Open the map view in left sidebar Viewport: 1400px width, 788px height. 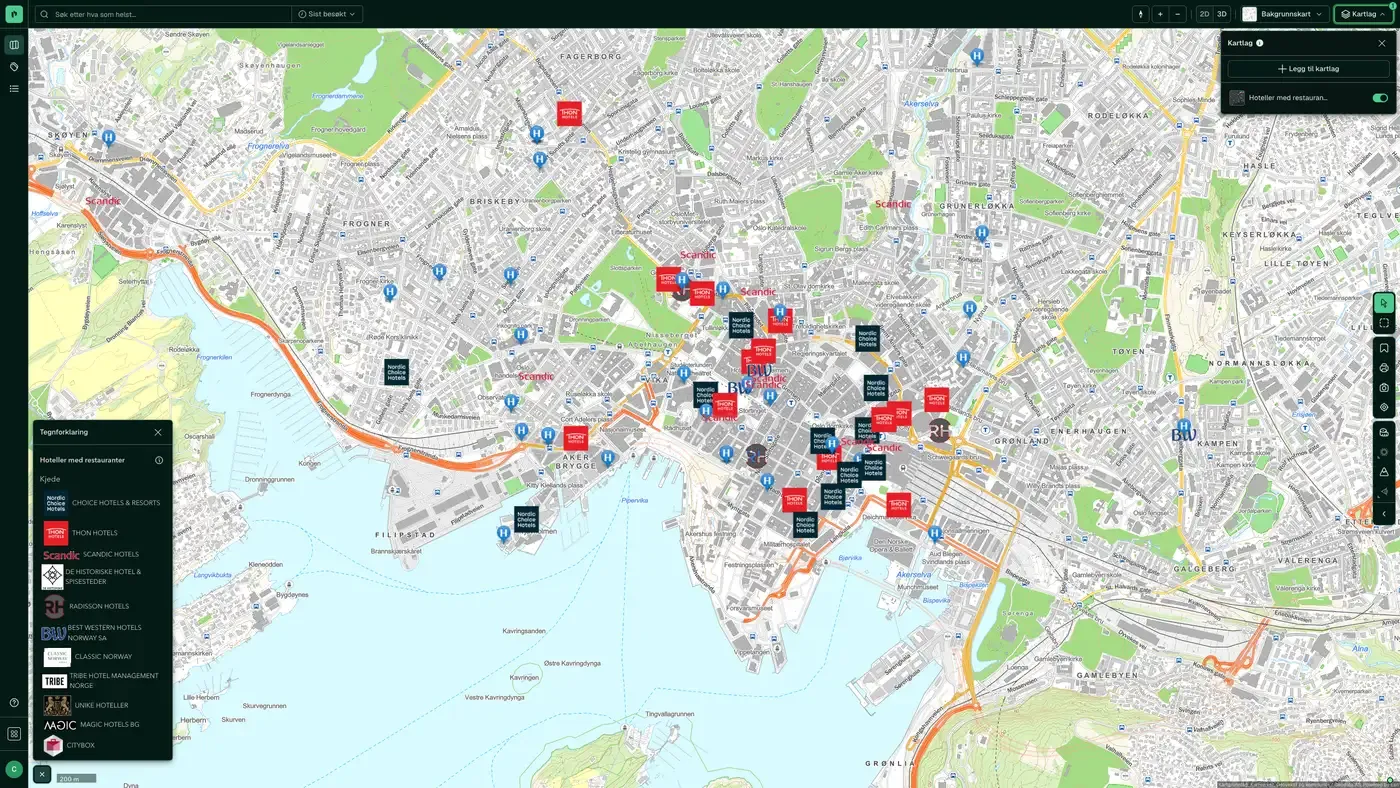(x=14, y=45)
